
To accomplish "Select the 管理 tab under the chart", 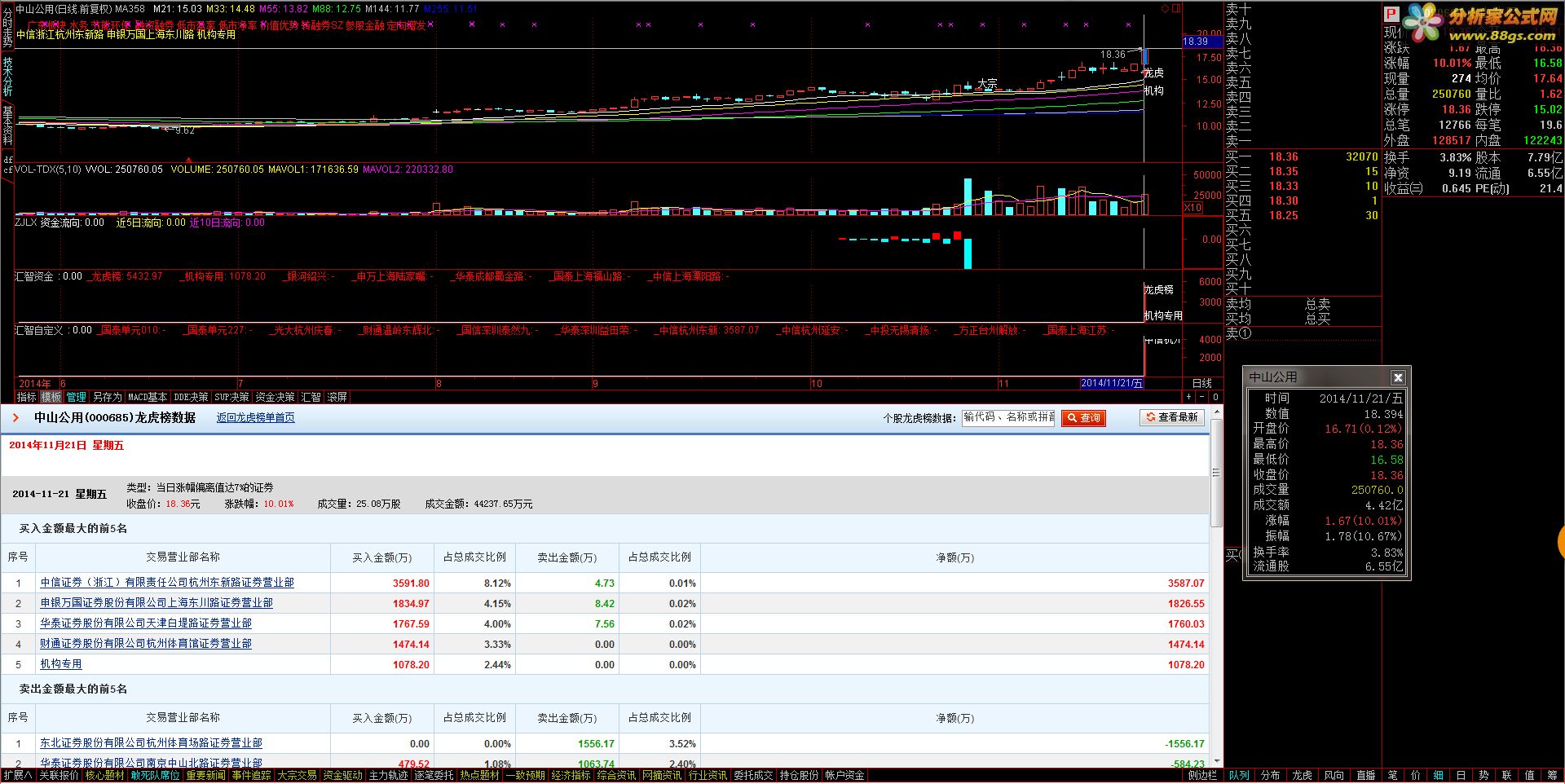I will click(77, 397).
